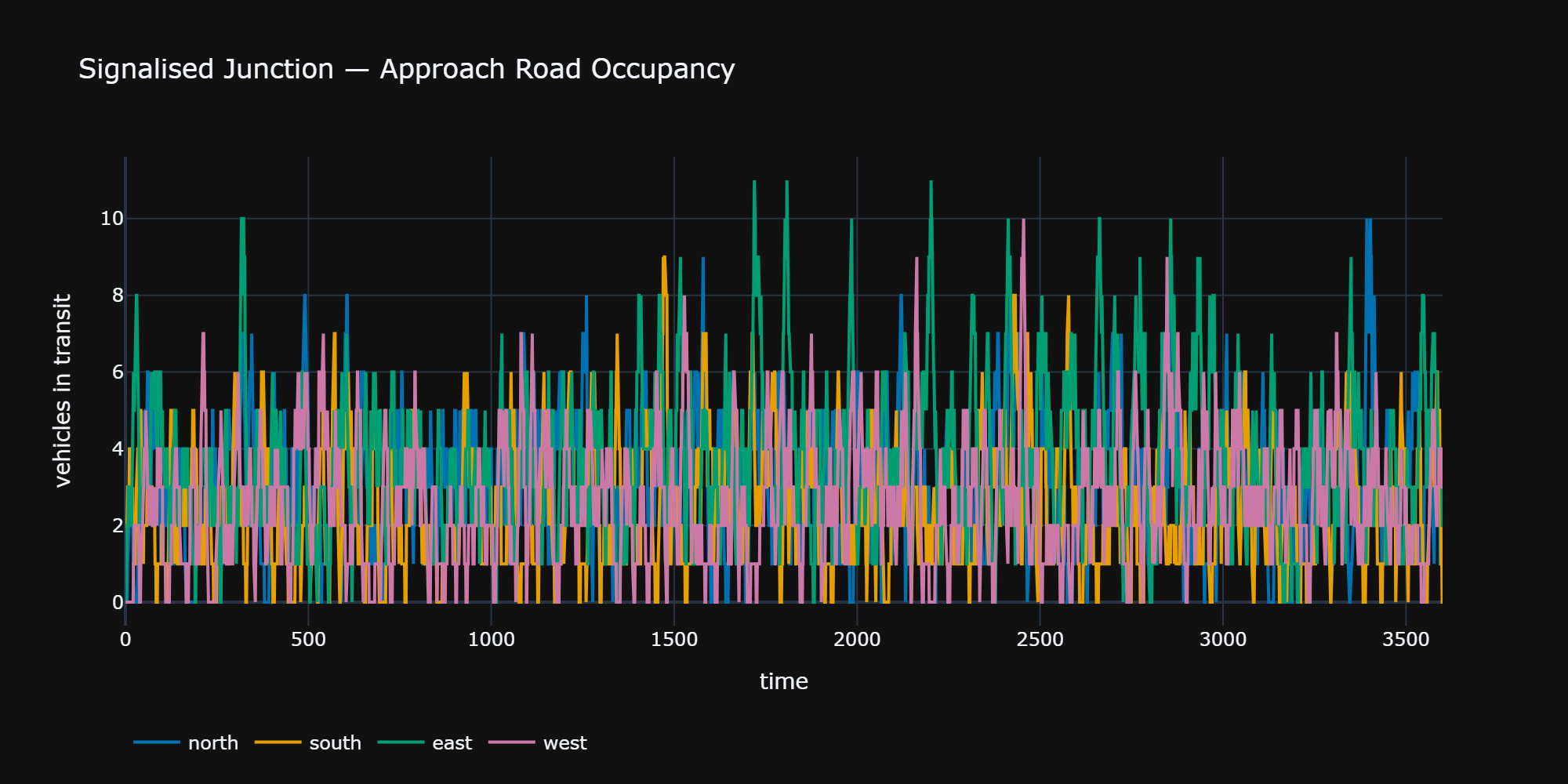Select the x-axis title 'time'
Image resolution: width=1568 pixels, height=784 pixels.
(x=784, y=681)
